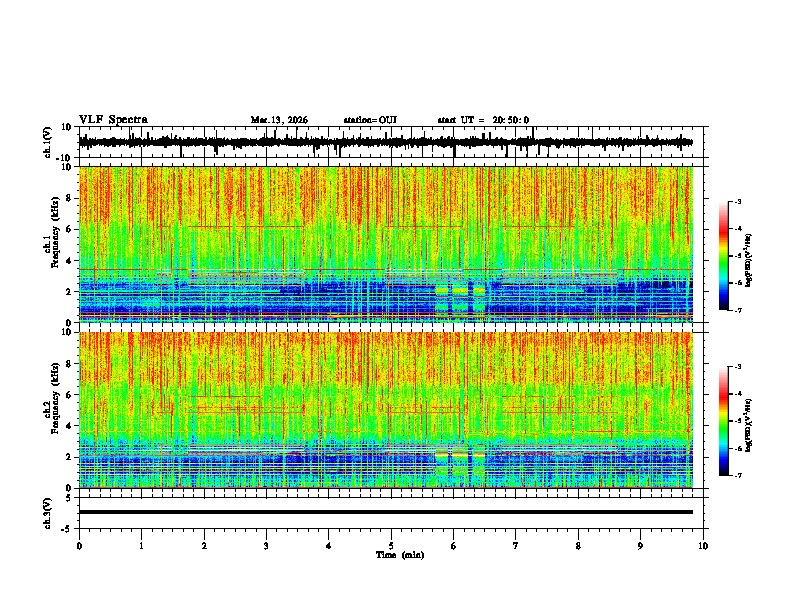Click the flat black ch.3 voltage trace
Screen dimensions: 792x612
click(x=385, y=512)
